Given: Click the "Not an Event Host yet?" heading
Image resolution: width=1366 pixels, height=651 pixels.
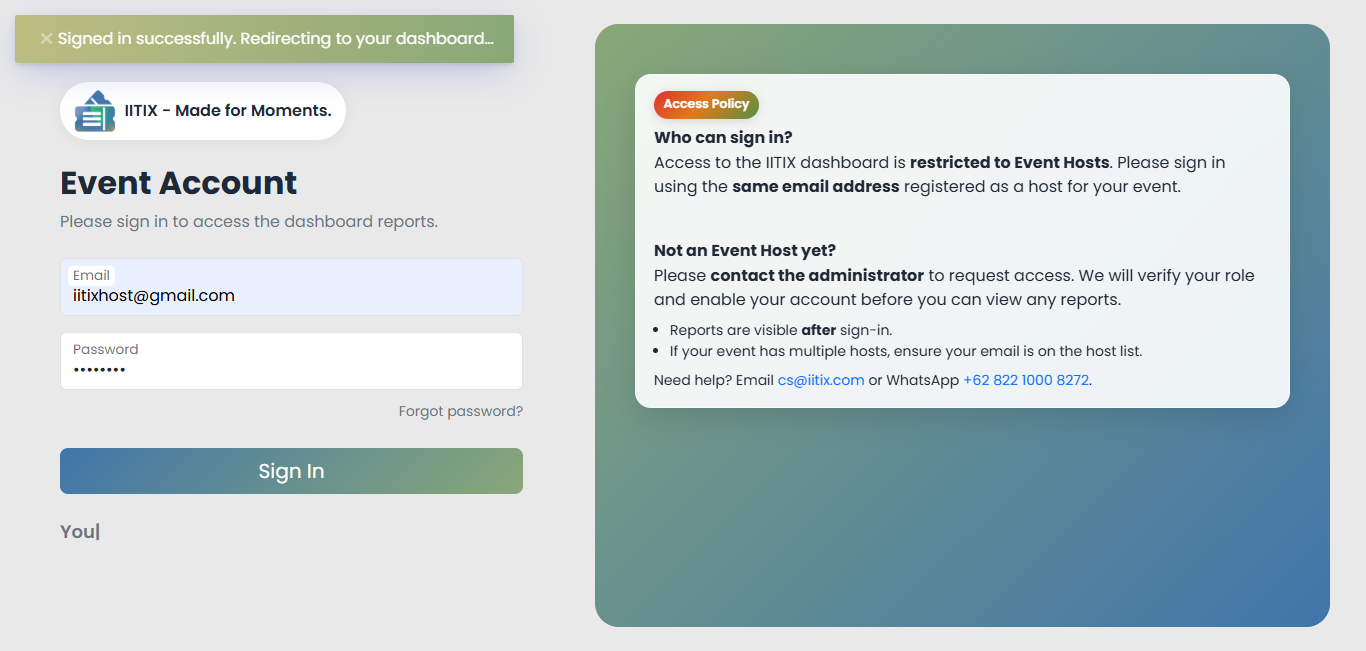Looking at the screenshot, I should [744, 250].
